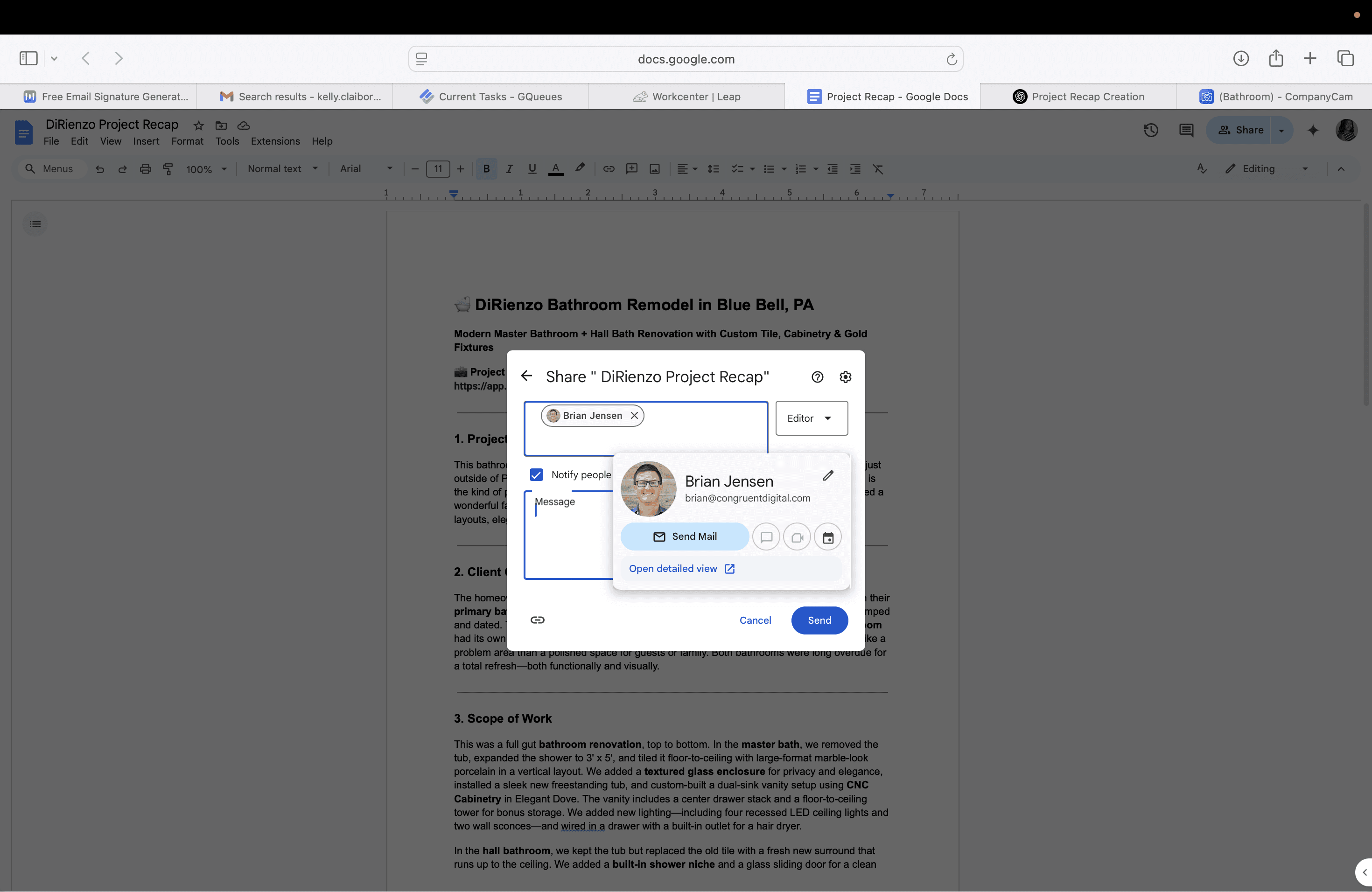This screenshot has width=1372, height=892.
Task: Open bulleted list options arrow
Action: [784, 169]
